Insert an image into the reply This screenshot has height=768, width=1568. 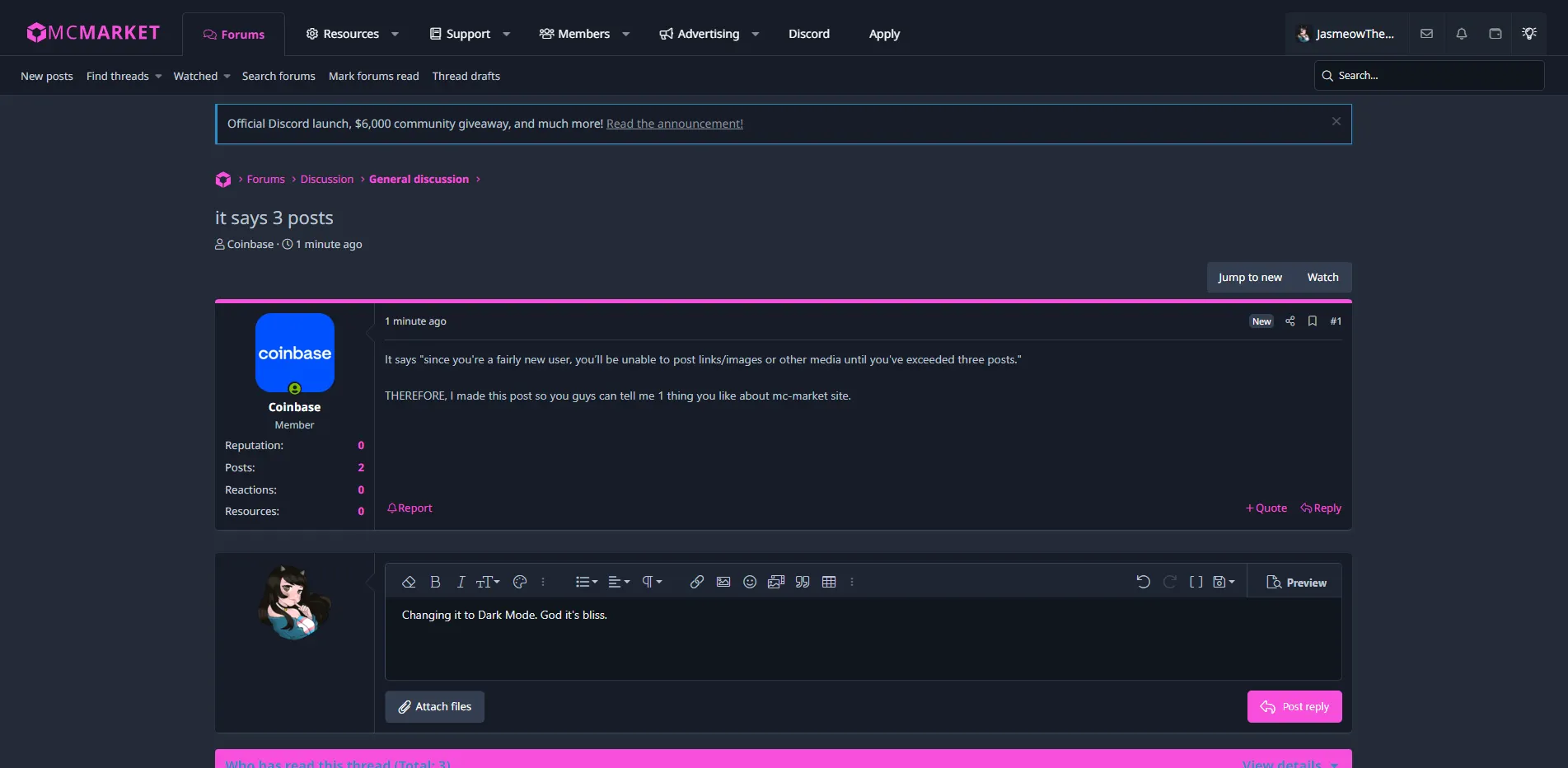[723, 582]
